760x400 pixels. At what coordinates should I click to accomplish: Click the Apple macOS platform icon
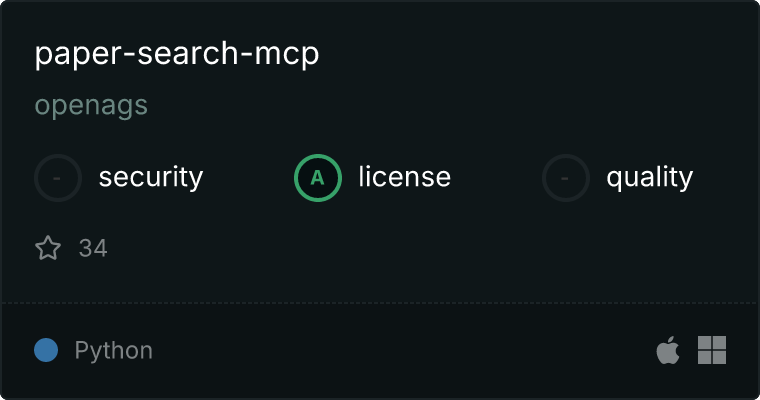point(668,350)
